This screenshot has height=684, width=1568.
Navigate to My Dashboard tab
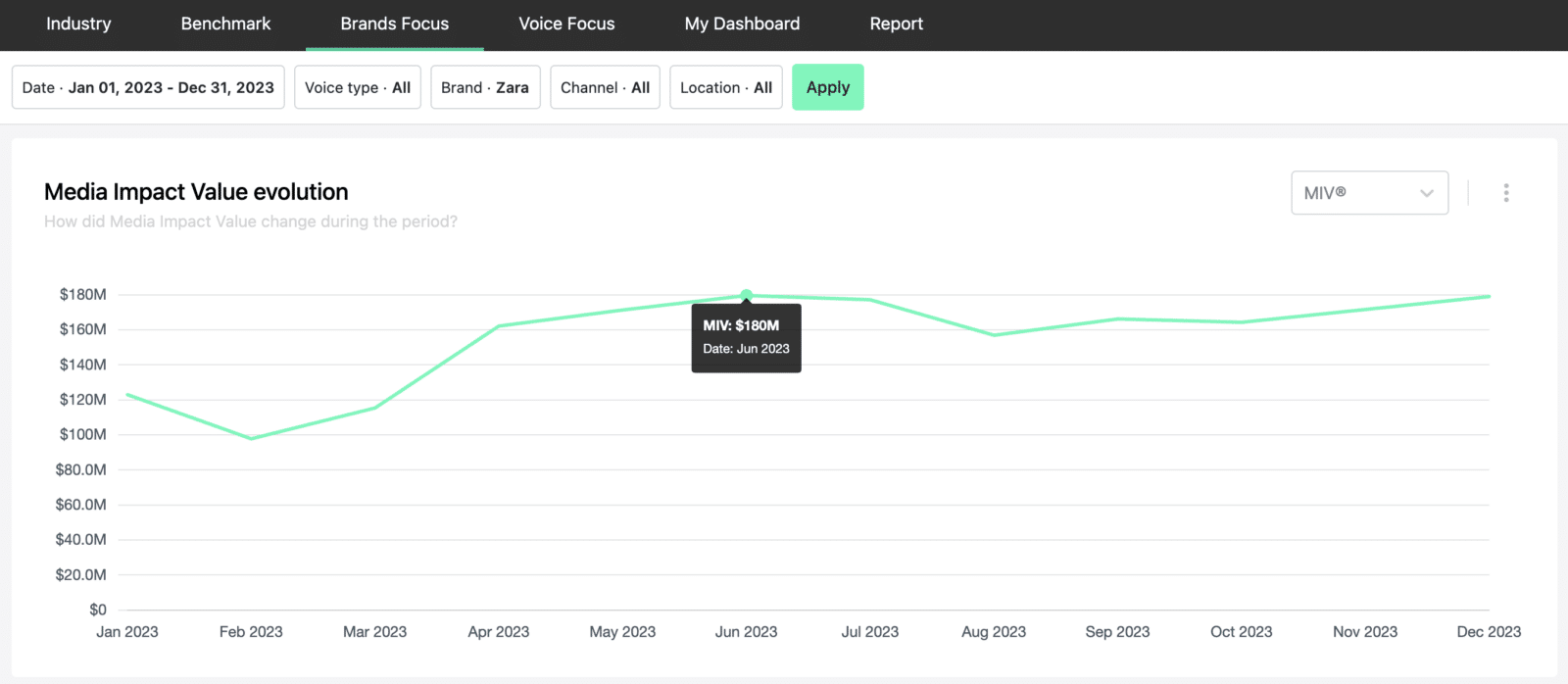742,24
